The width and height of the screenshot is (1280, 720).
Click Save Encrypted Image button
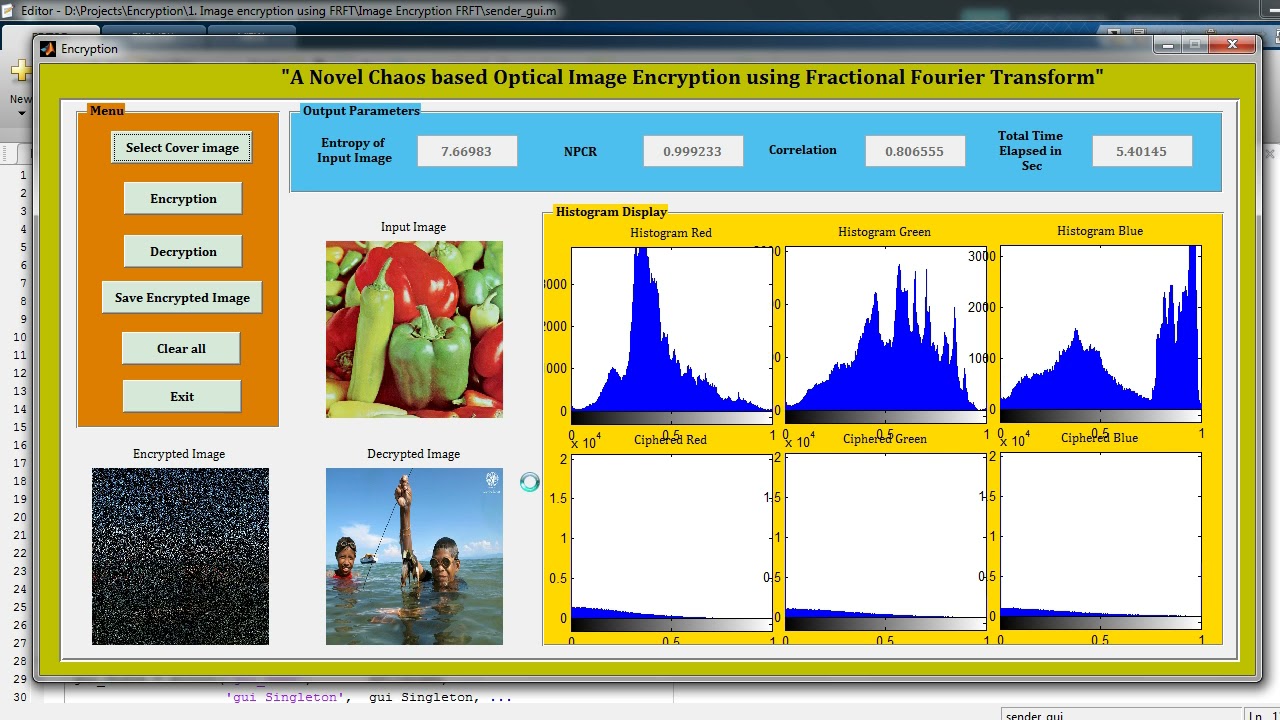(x=182, y=298)
